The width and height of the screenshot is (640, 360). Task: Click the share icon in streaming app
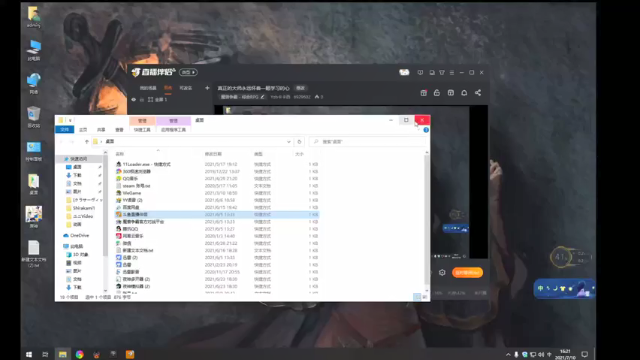point(478,93)
